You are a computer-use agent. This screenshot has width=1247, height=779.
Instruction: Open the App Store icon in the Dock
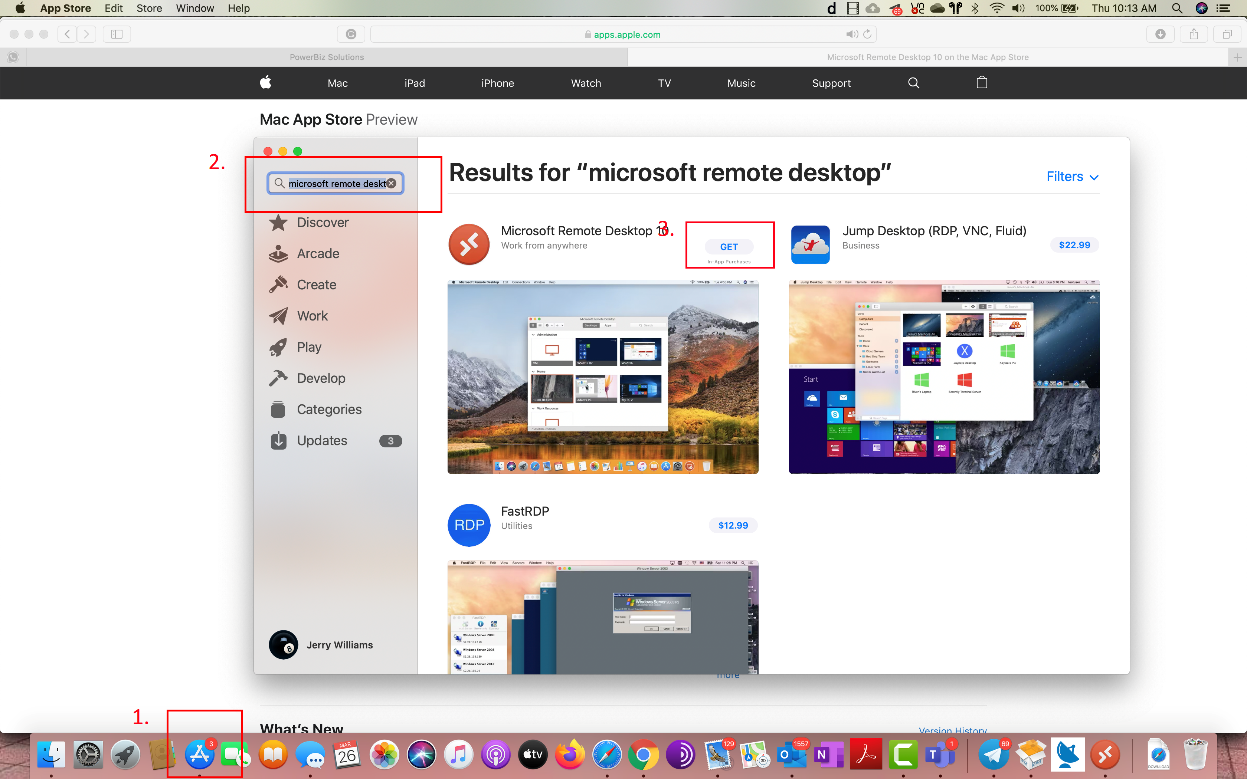pos(200,755)
